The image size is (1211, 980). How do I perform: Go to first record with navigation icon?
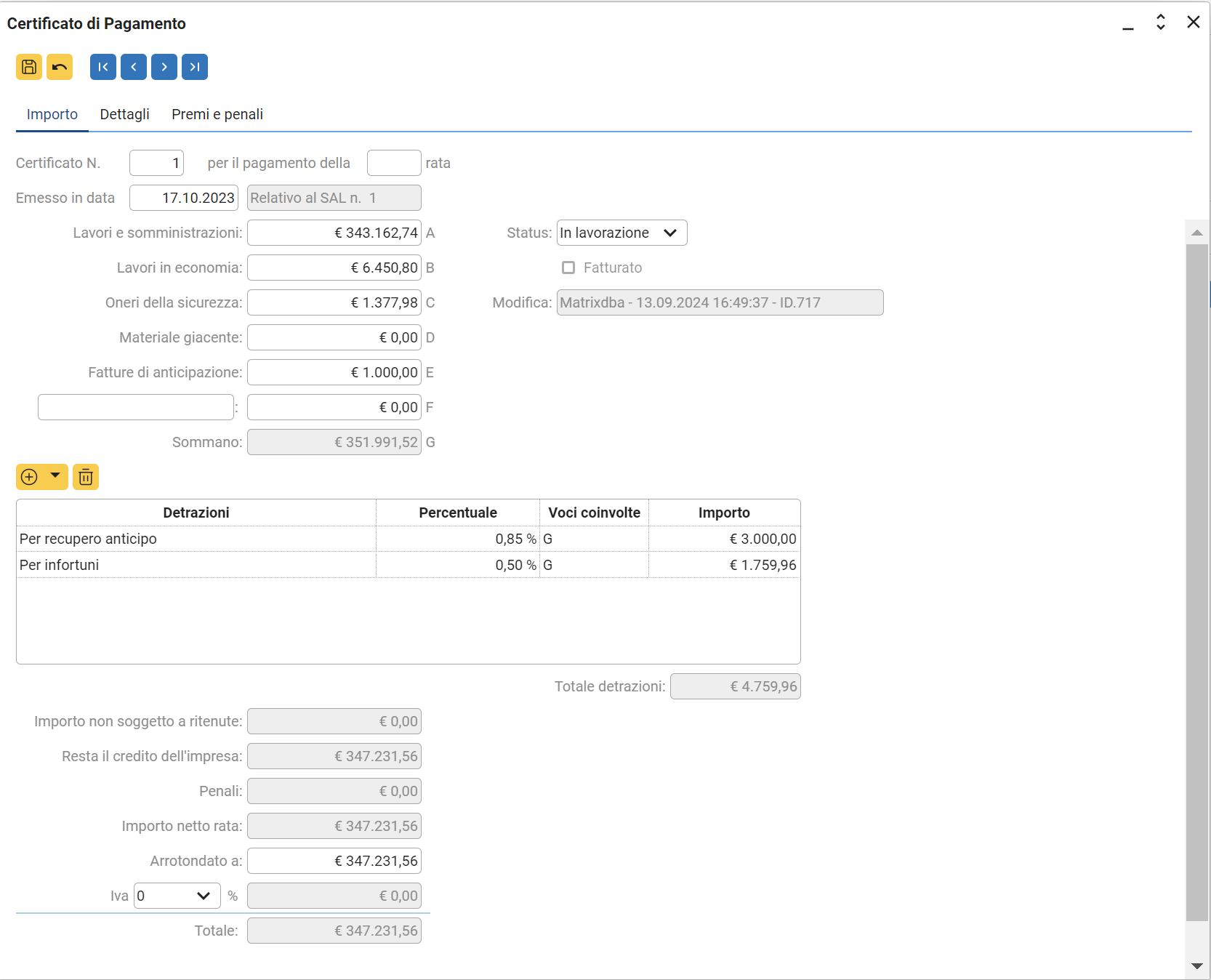click(x=103, y=67)
